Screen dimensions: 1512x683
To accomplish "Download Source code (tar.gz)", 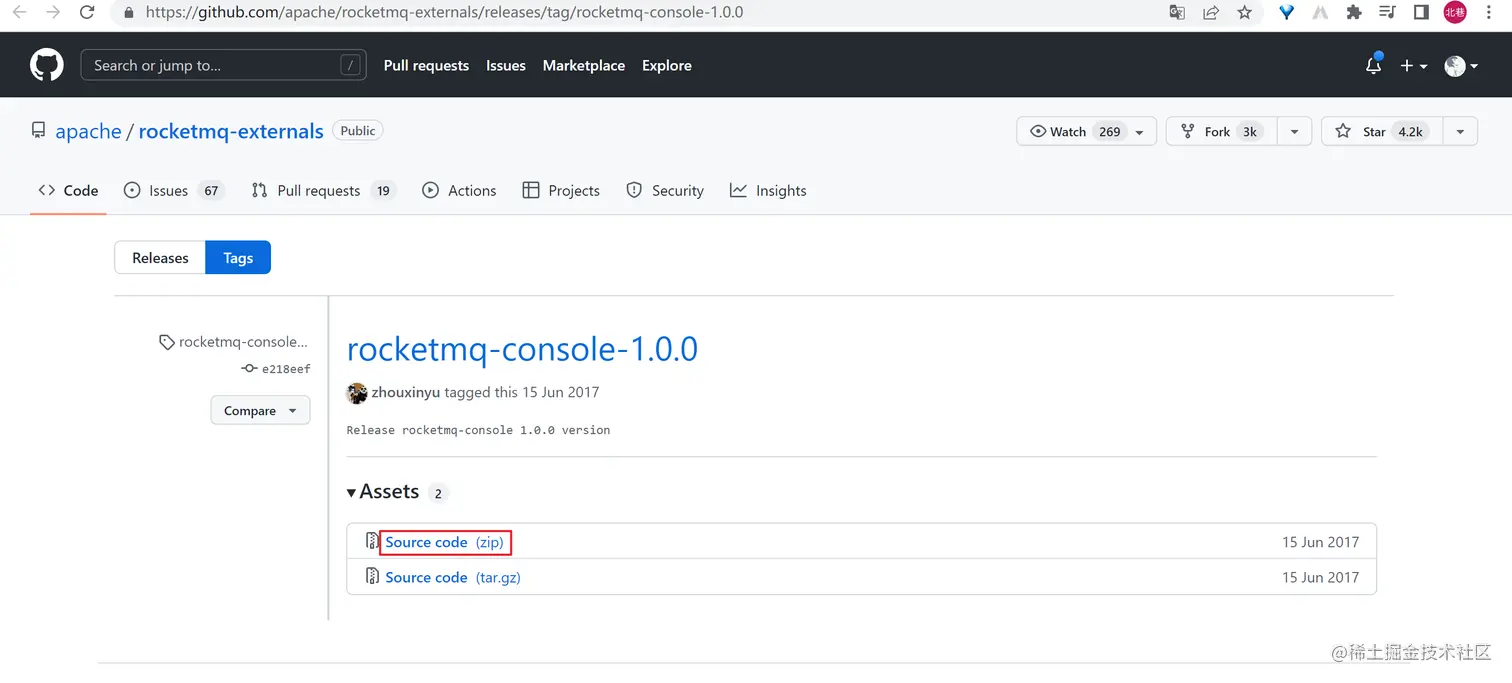I will click(x=453, y=577).
